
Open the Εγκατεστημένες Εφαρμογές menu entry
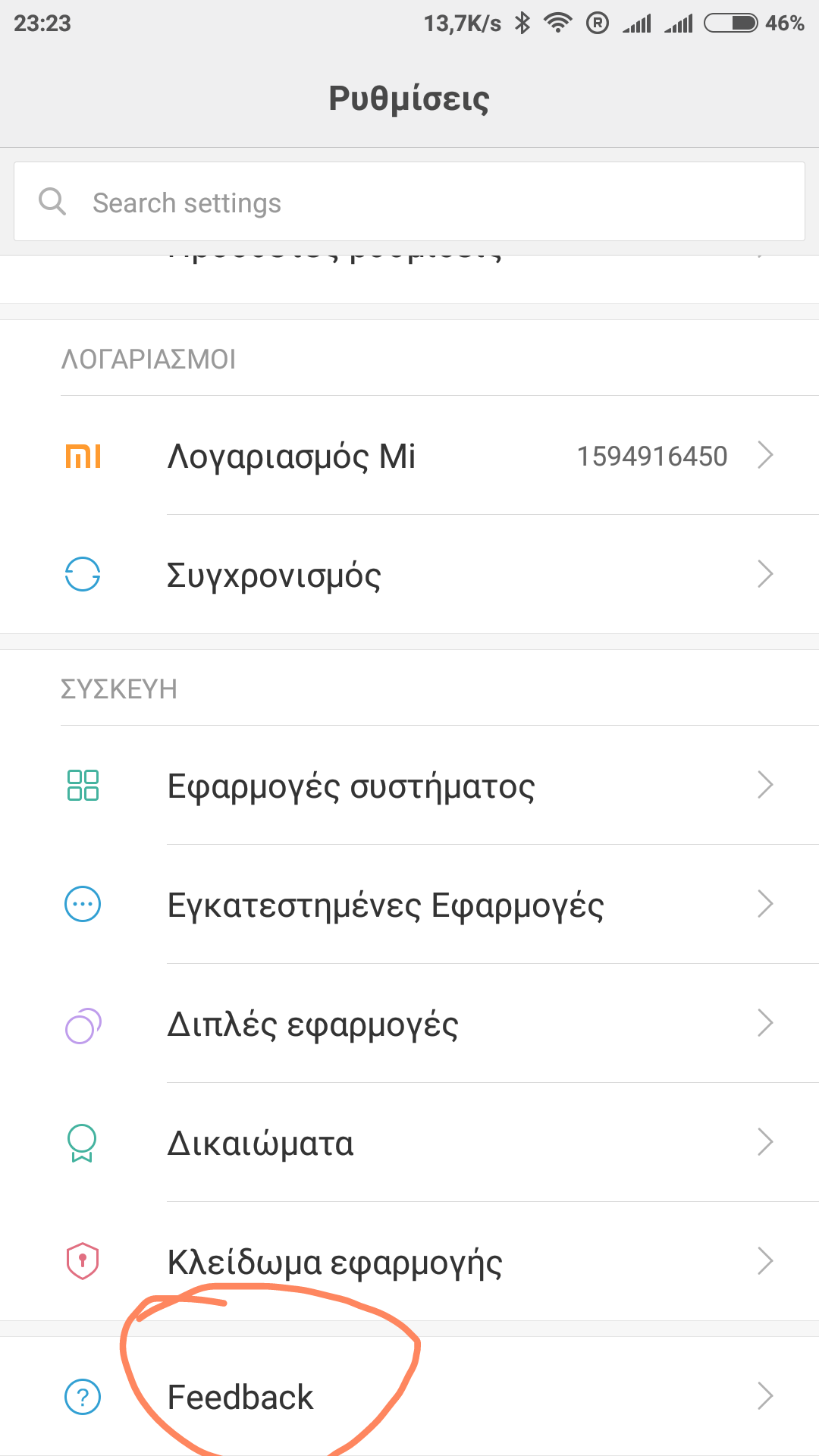click(x=385, y=905)
